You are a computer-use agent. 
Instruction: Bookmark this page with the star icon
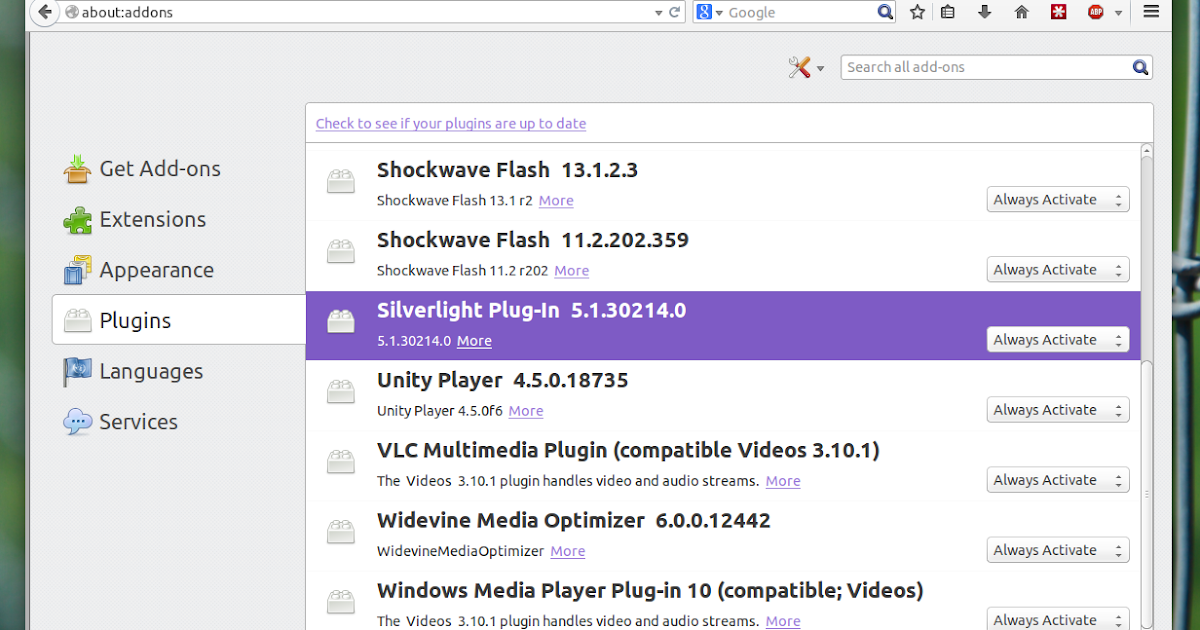[916, 12]
